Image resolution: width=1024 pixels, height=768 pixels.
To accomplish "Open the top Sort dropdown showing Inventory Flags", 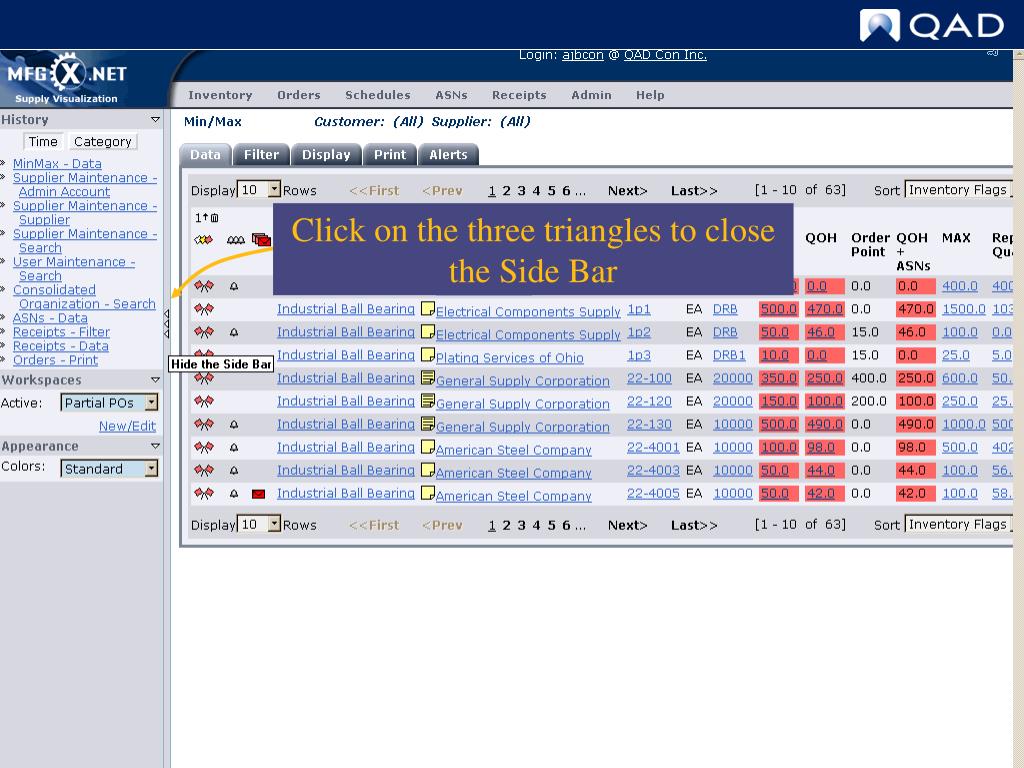I will click(959, 189).
